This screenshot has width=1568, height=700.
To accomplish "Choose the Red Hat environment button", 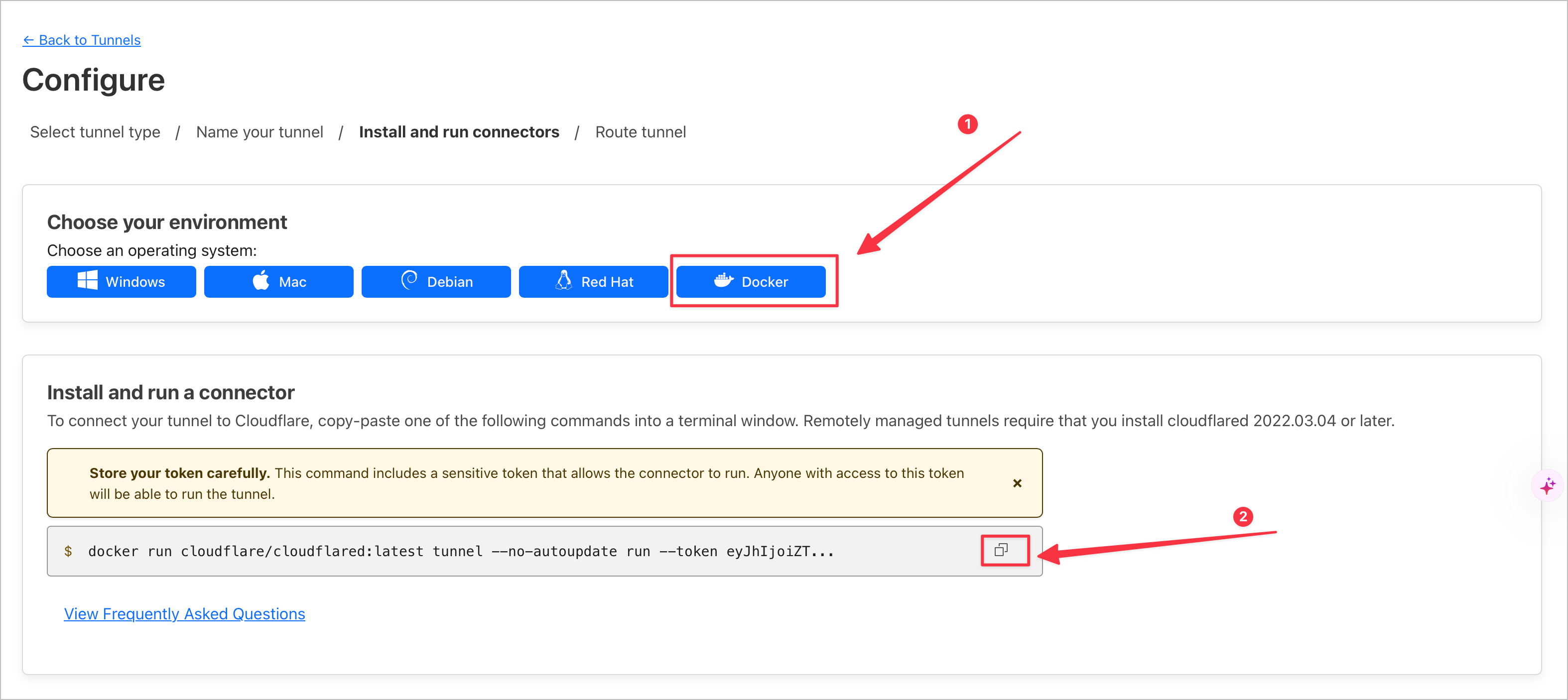I will [x=593, y=282].
